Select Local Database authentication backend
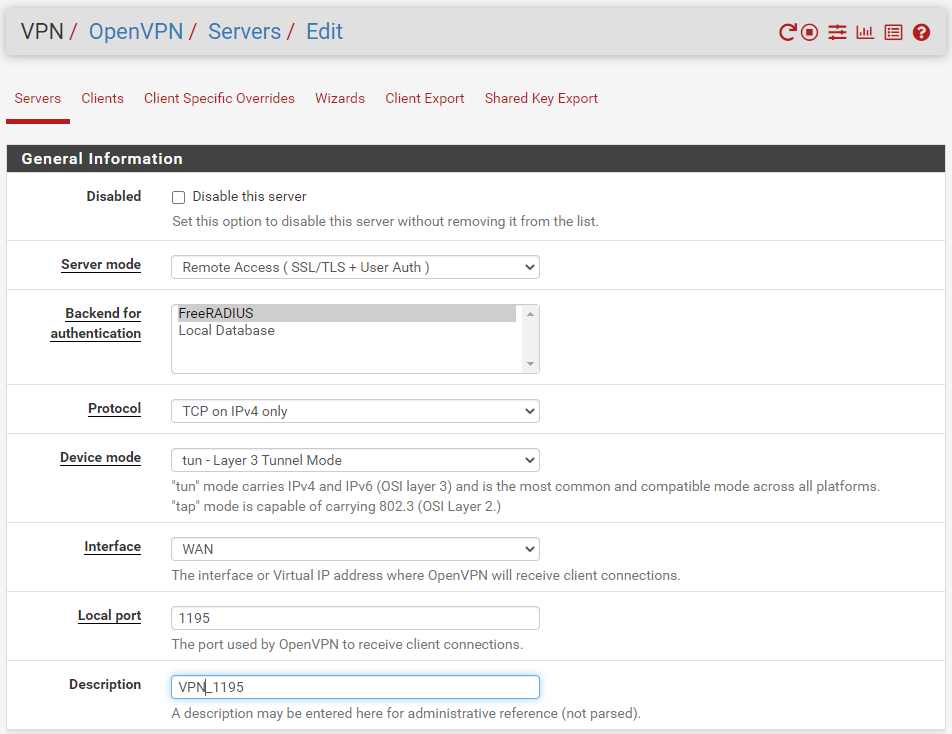Image resolution: width=952 pixels, height=734 pixels. (346, 330)
